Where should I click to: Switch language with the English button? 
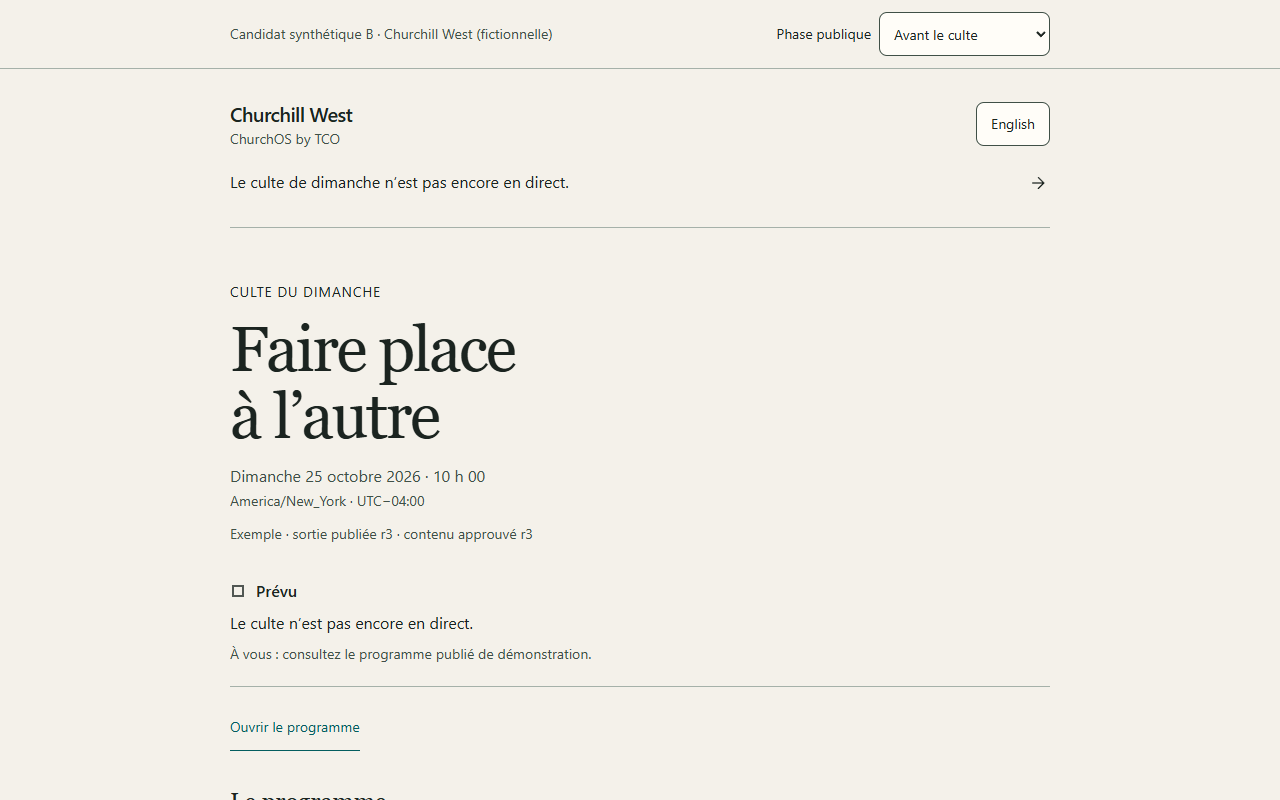point(1012,124)
